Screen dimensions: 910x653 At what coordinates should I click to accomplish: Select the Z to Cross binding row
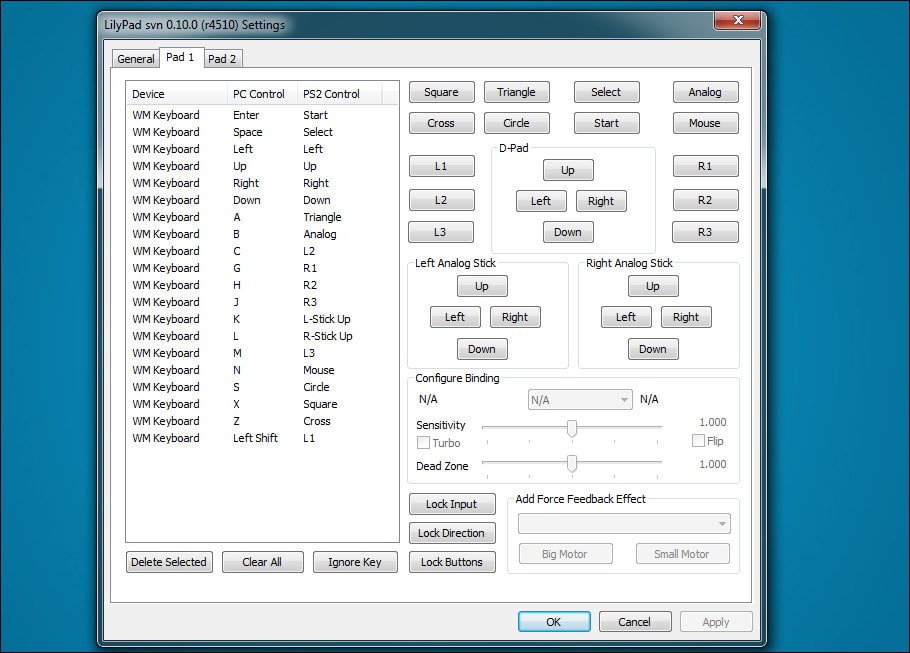coord(262,421)
